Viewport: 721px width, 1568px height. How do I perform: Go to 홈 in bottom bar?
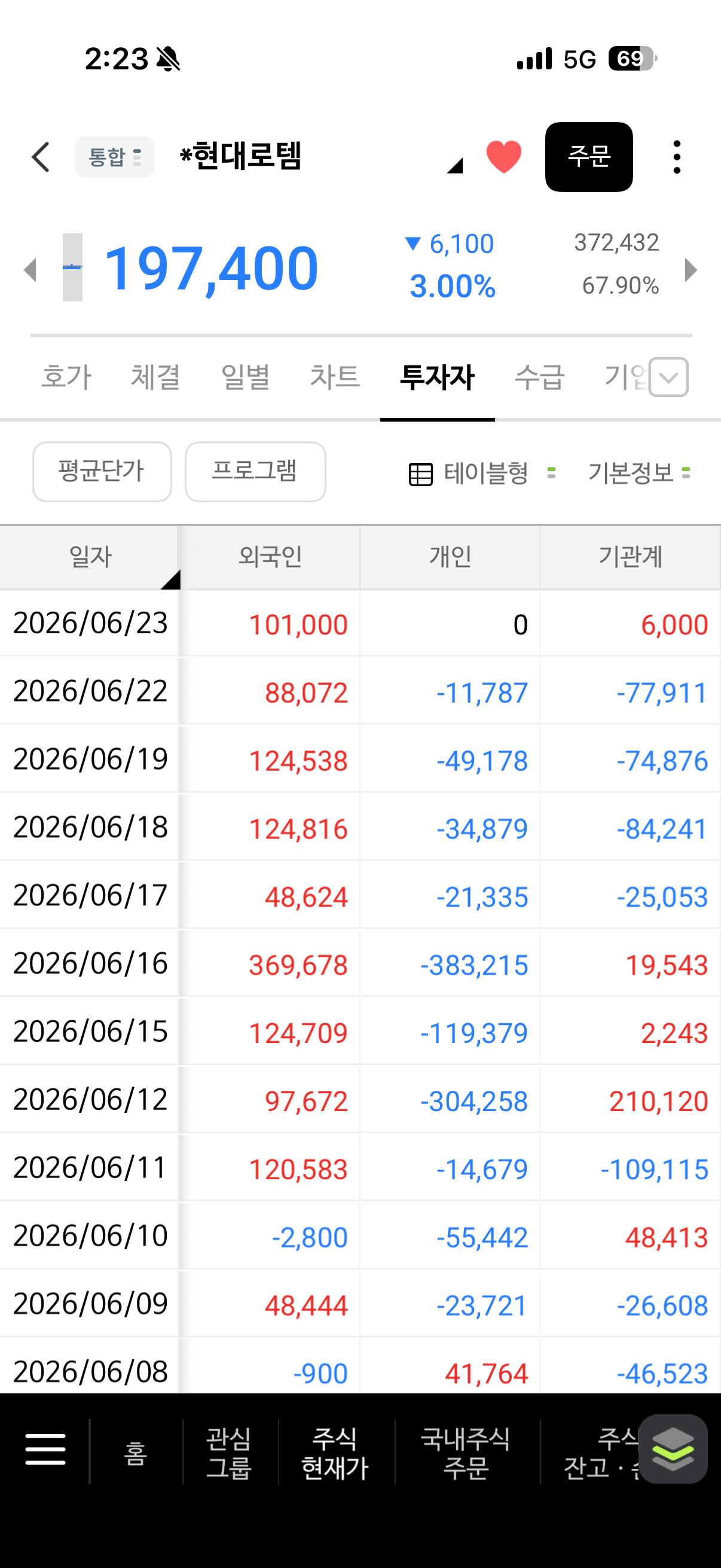pyautogui.click(x=136, y=1453)
